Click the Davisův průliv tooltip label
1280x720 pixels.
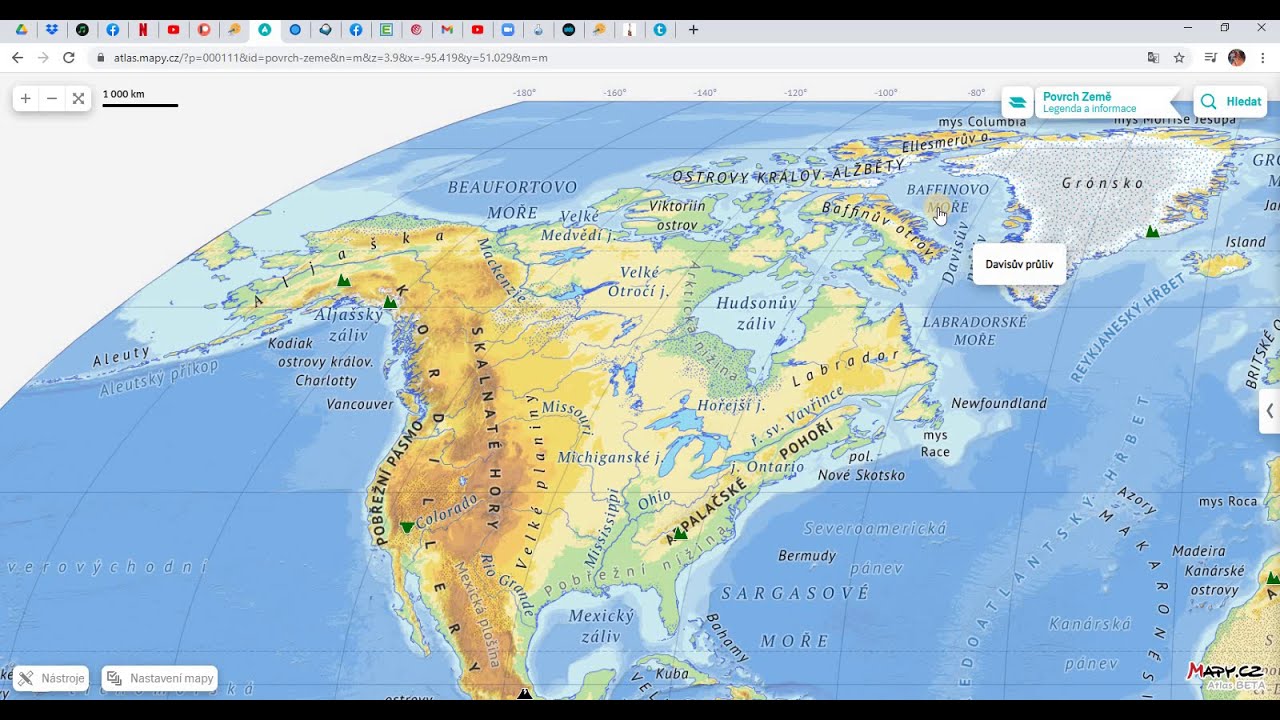[x=1019, y=264]
